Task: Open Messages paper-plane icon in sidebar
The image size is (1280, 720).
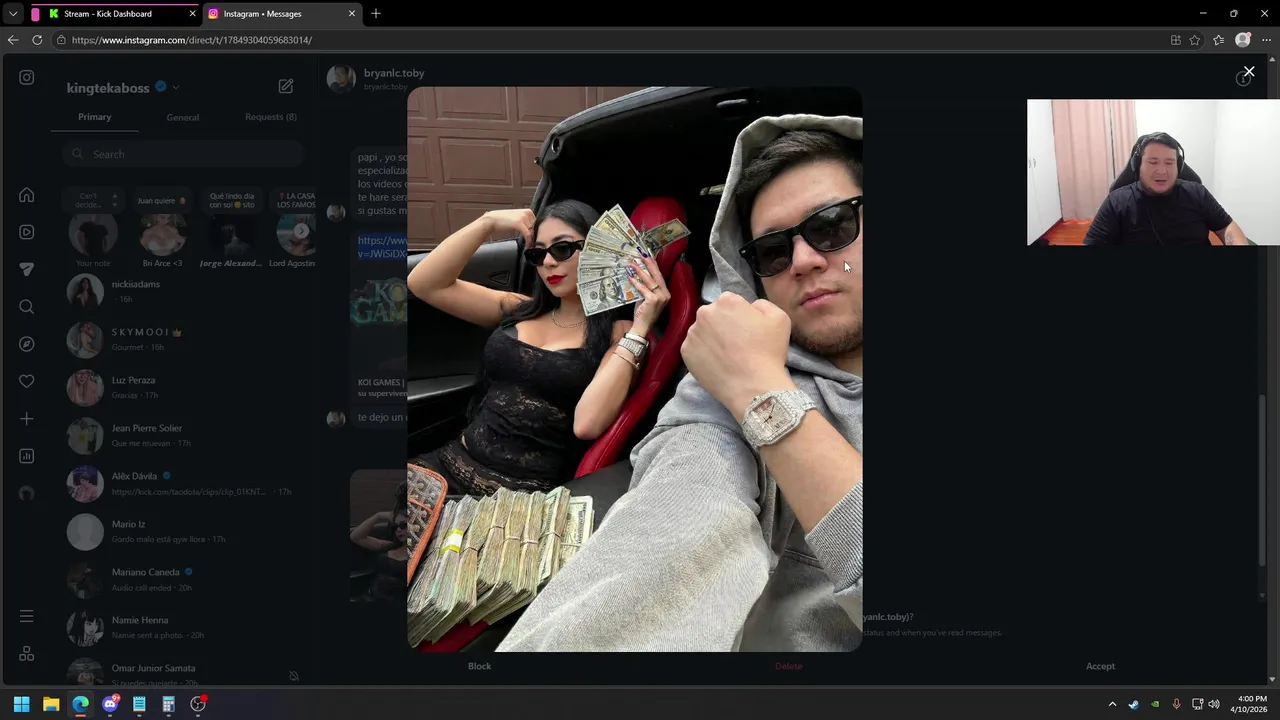Action: [27, 269]
